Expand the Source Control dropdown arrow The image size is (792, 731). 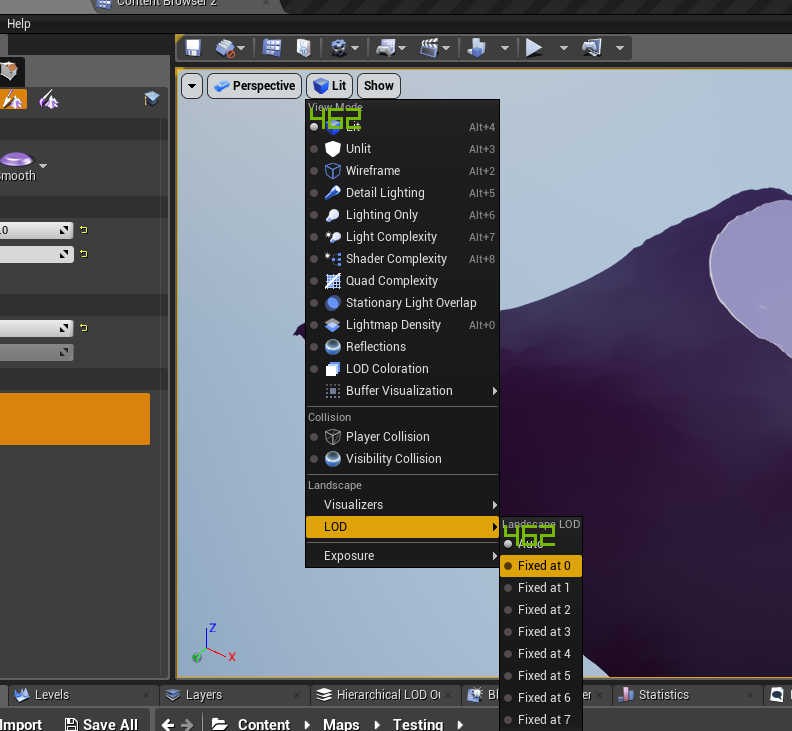pos(241,48)
